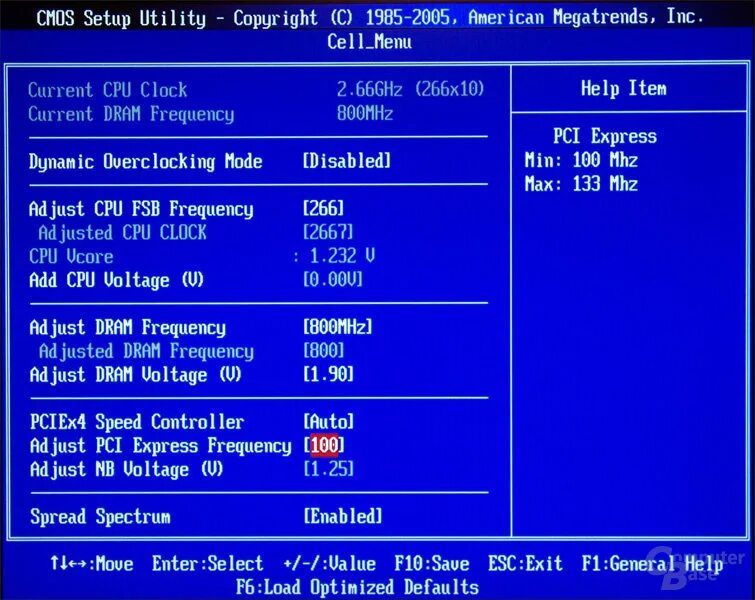
Task: Click the PCIEx4 Speed Controller label
Action: pos(137,422)
